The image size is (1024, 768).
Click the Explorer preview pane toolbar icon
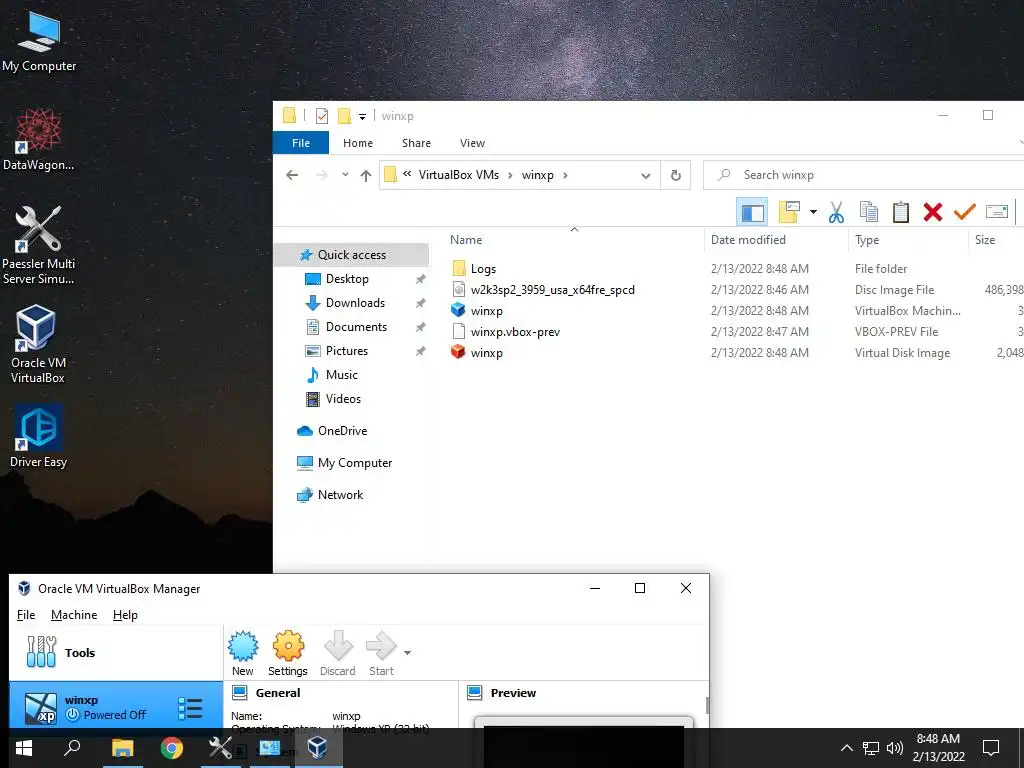tap(752, 212)
